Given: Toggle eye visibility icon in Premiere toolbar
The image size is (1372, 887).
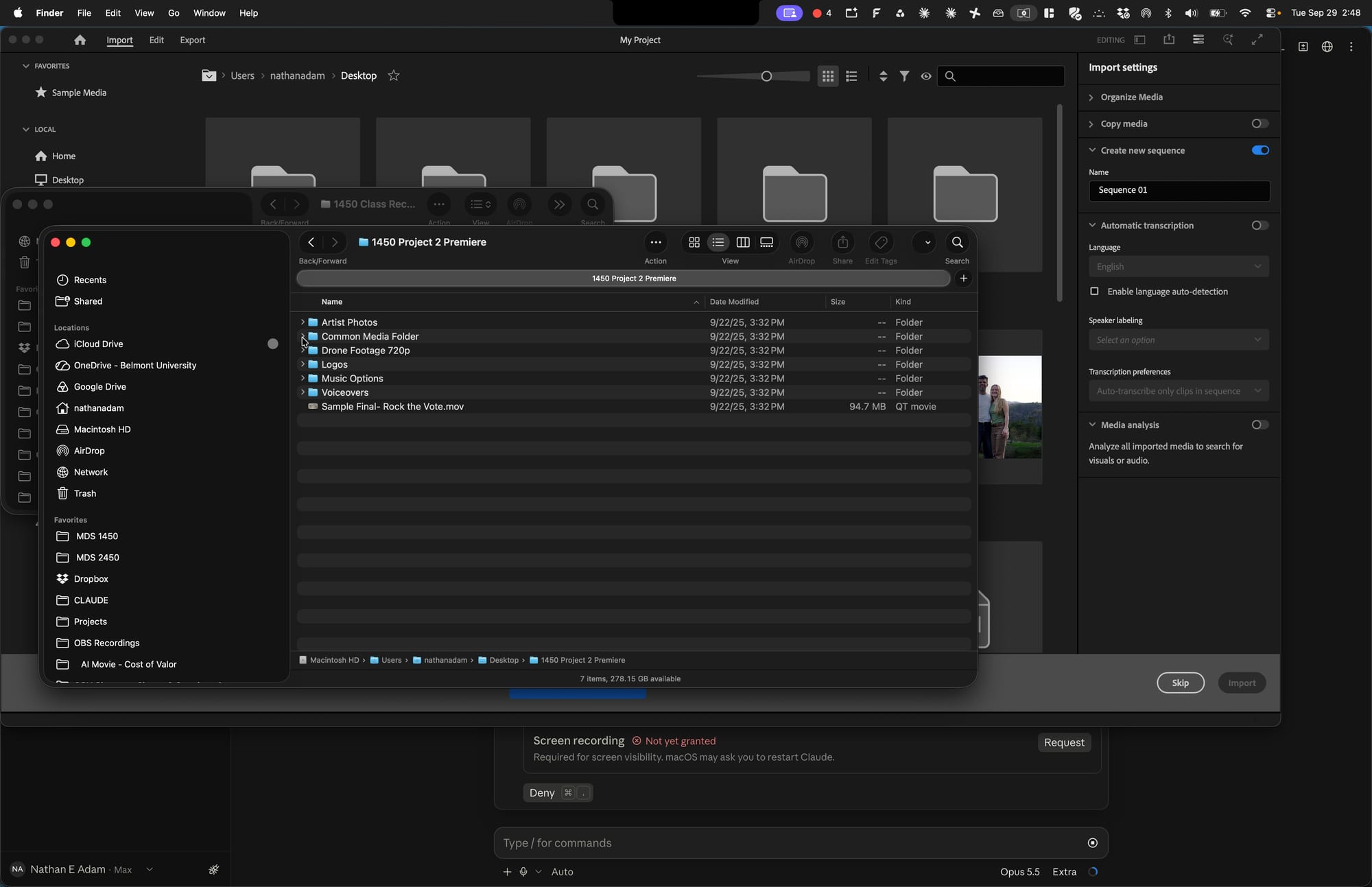Looking at the screenshot, I should [926, 76].
